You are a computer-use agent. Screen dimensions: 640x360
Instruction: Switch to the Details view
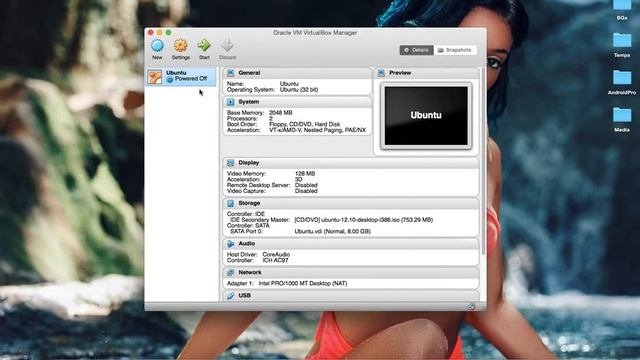[x=416, y=50]
